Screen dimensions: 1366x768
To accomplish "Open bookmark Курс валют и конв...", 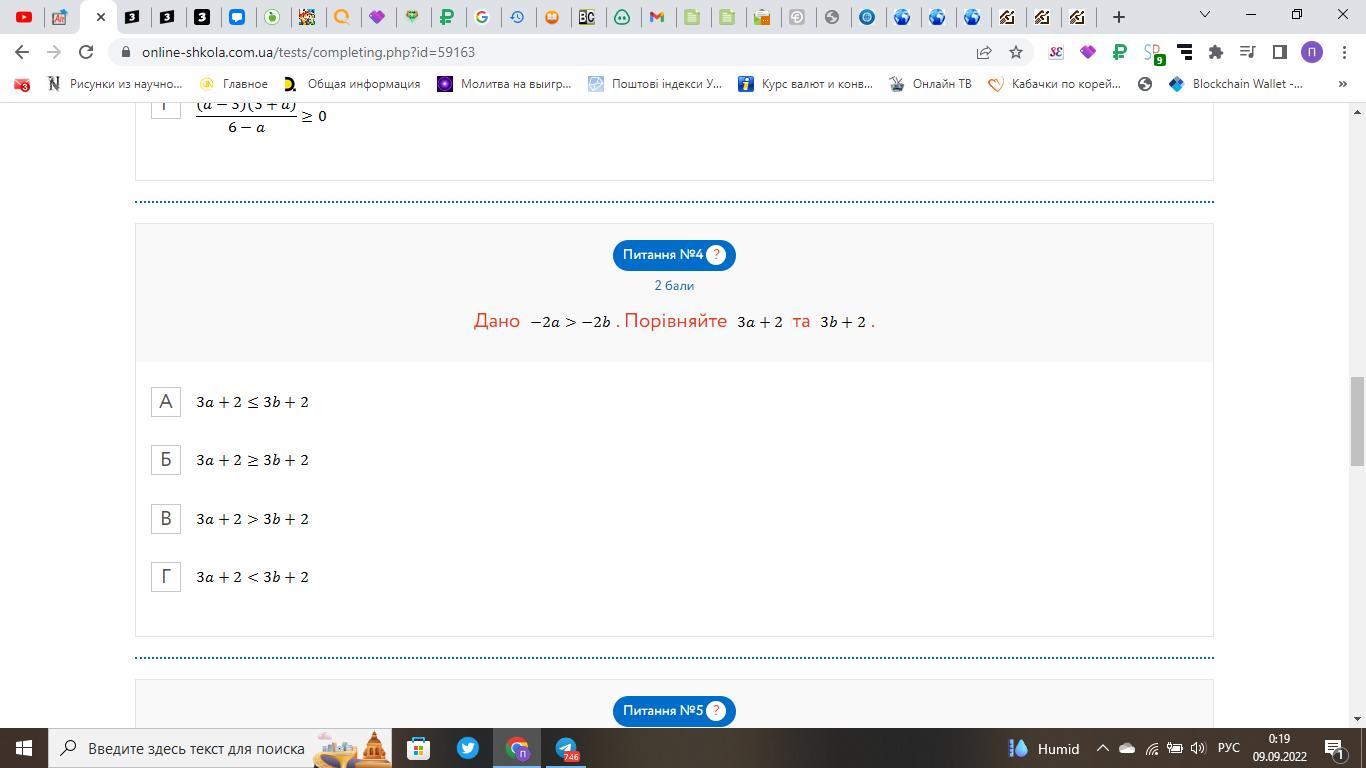I will 805,84.
